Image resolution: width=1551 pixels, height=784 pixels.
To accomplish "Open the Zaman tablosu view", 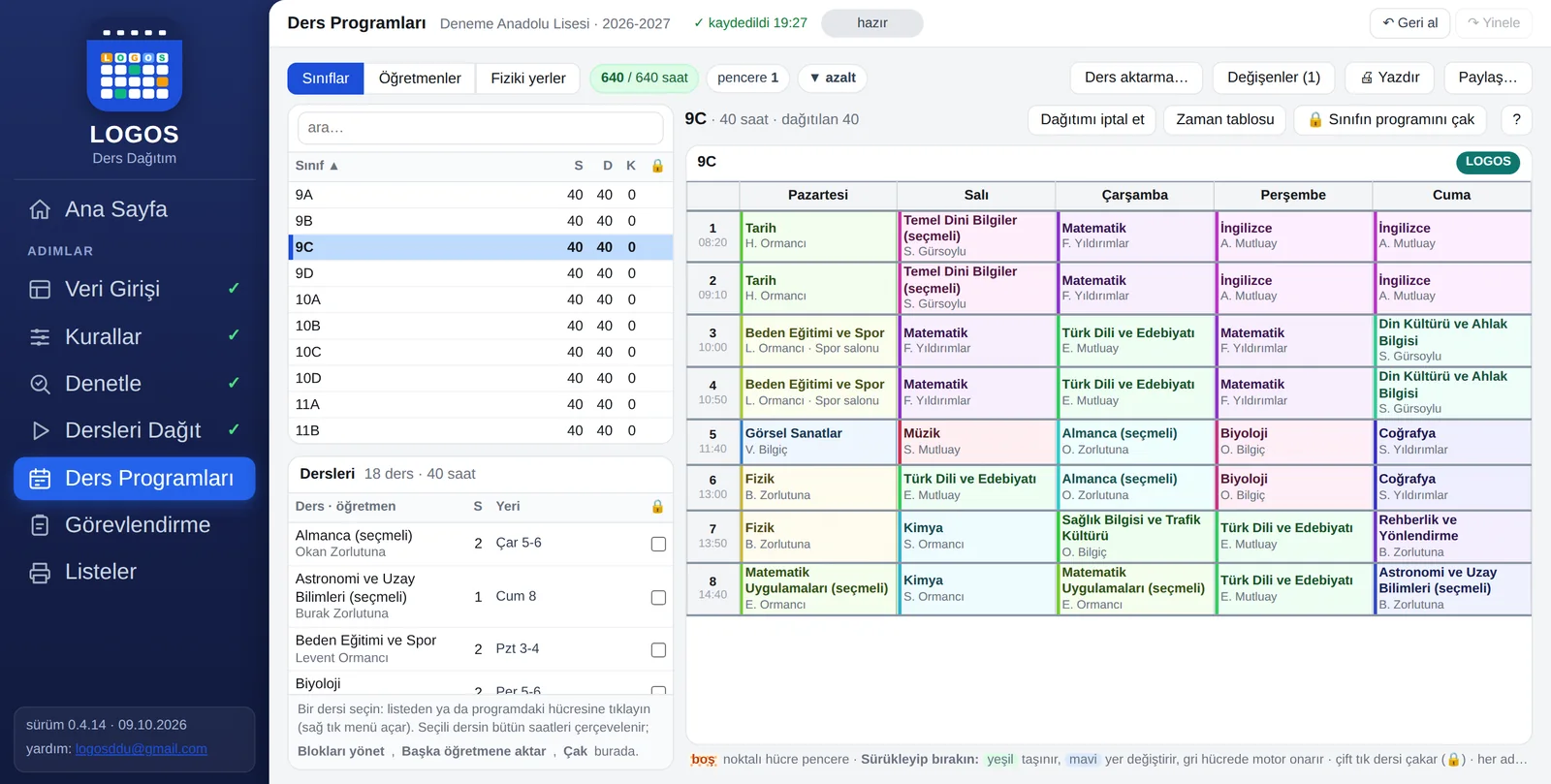I will tap(1225, 119).
